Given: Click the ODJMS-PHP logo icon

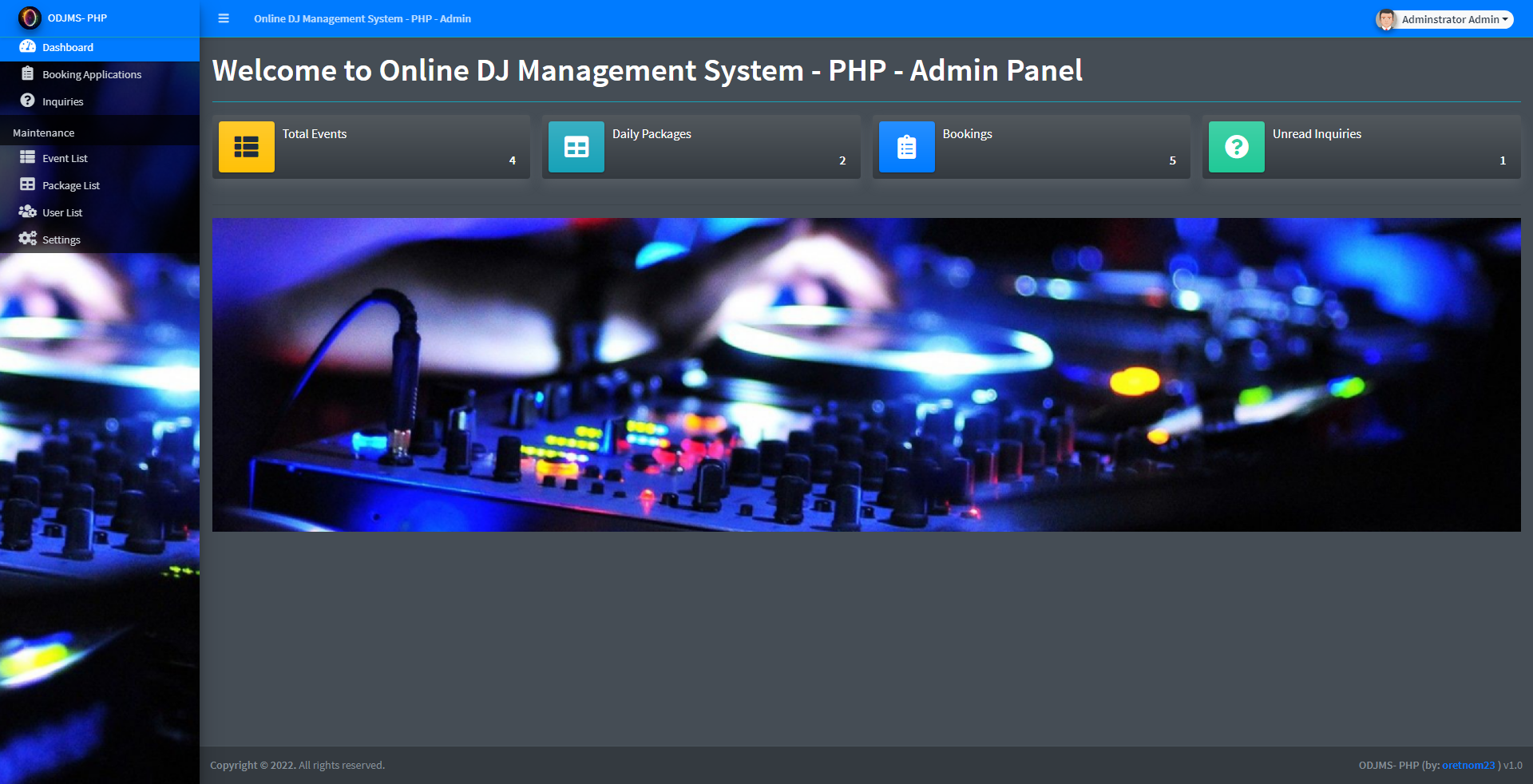Looking at the screenshot, I should pos(30,18).
